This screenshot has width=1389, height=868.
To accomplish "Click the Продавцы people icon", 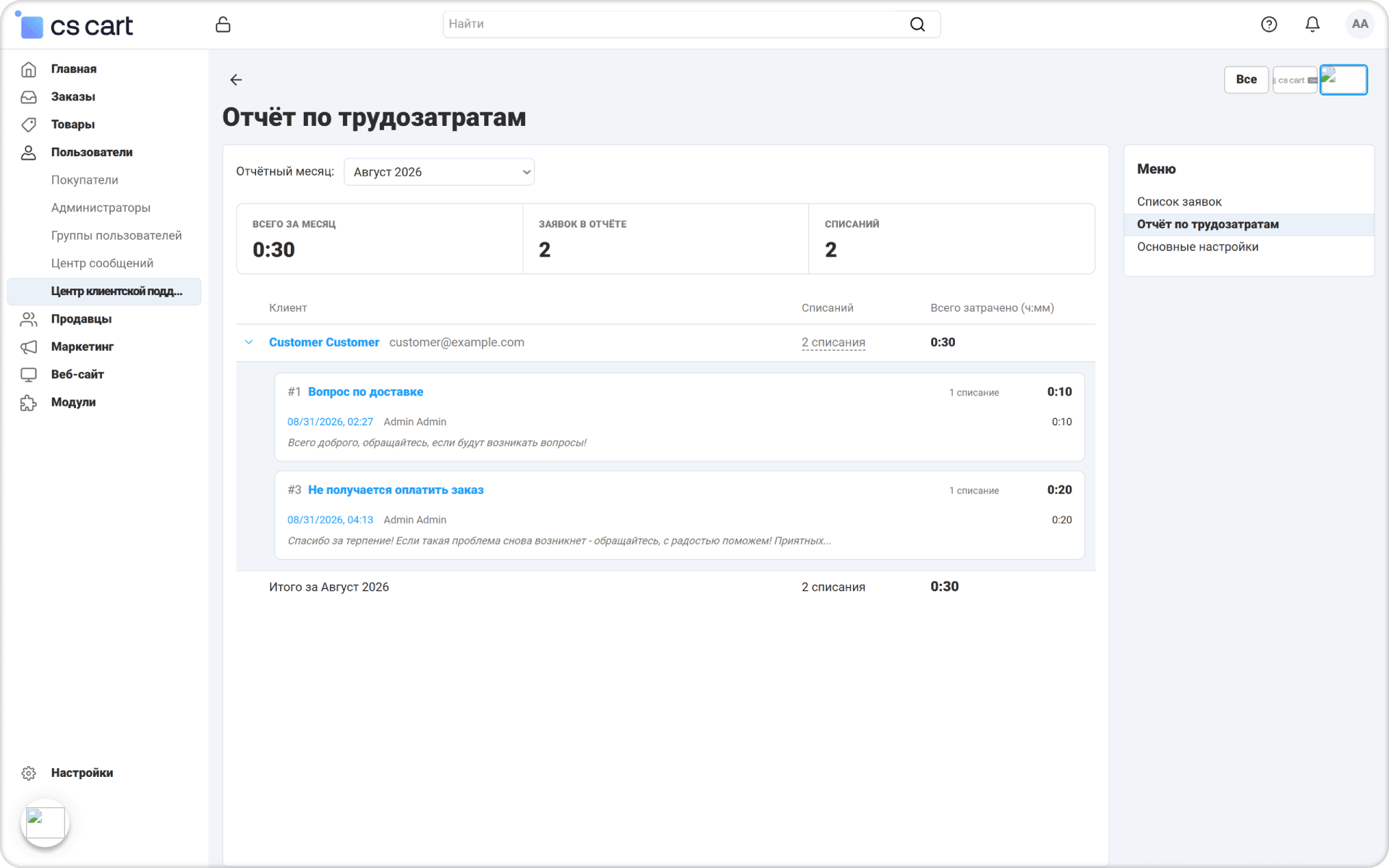I will point(28,319).
